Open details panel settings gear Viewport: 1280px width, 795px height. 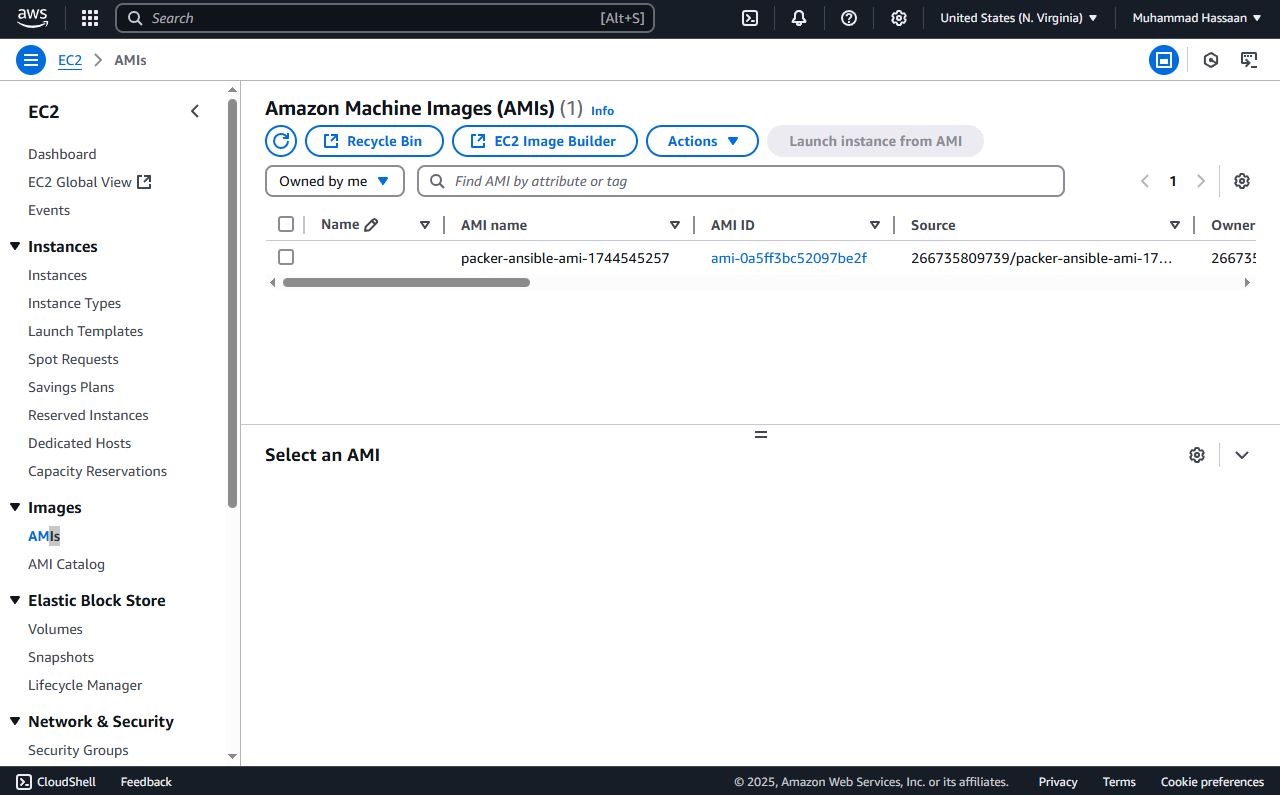(1197, 455)
